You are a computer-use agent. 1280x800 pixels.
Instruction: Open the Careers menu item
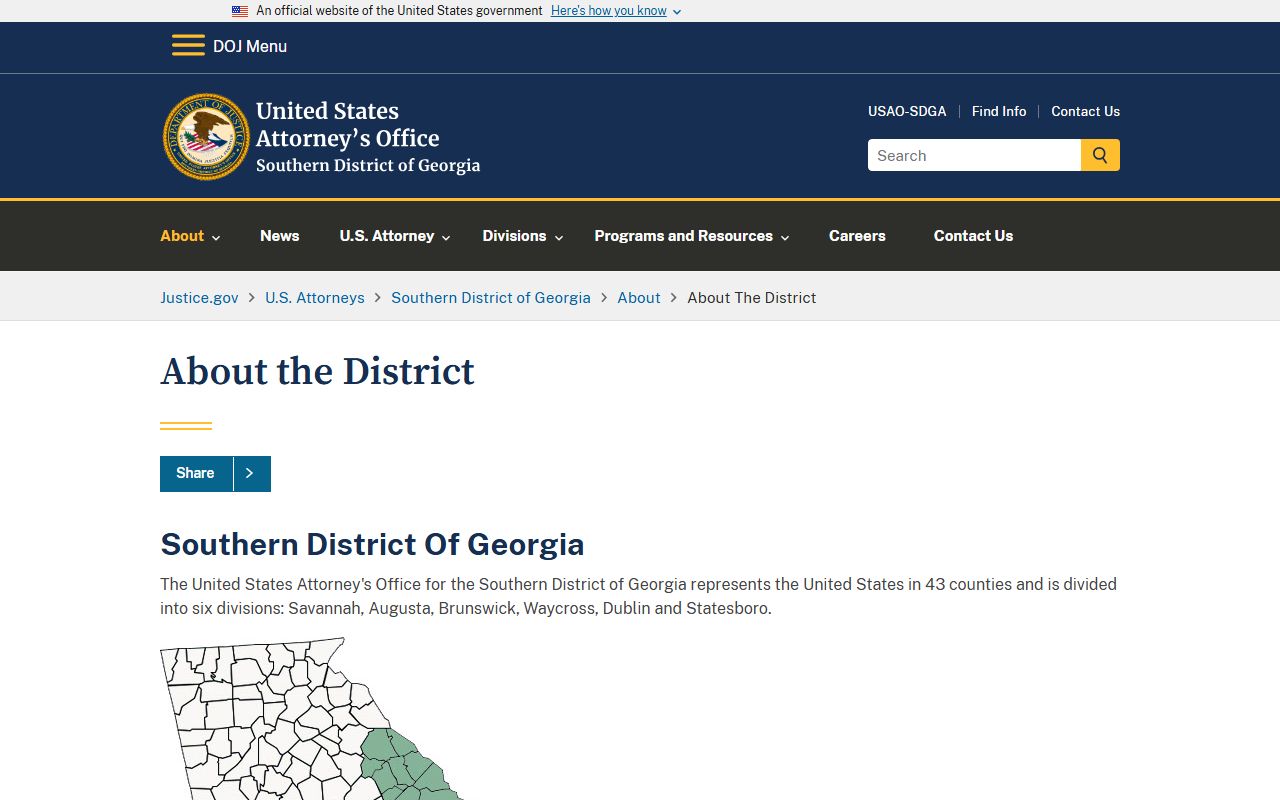point(857,236)
